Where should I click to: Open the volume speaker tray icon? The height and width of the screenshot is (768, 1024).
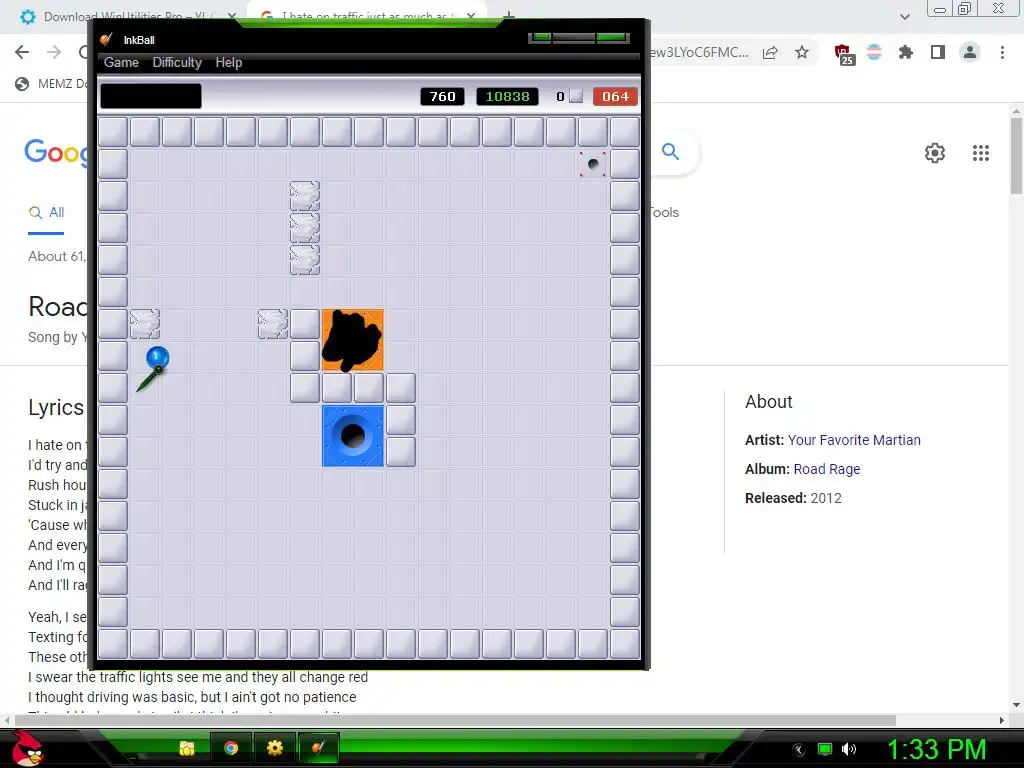point(849,749)
